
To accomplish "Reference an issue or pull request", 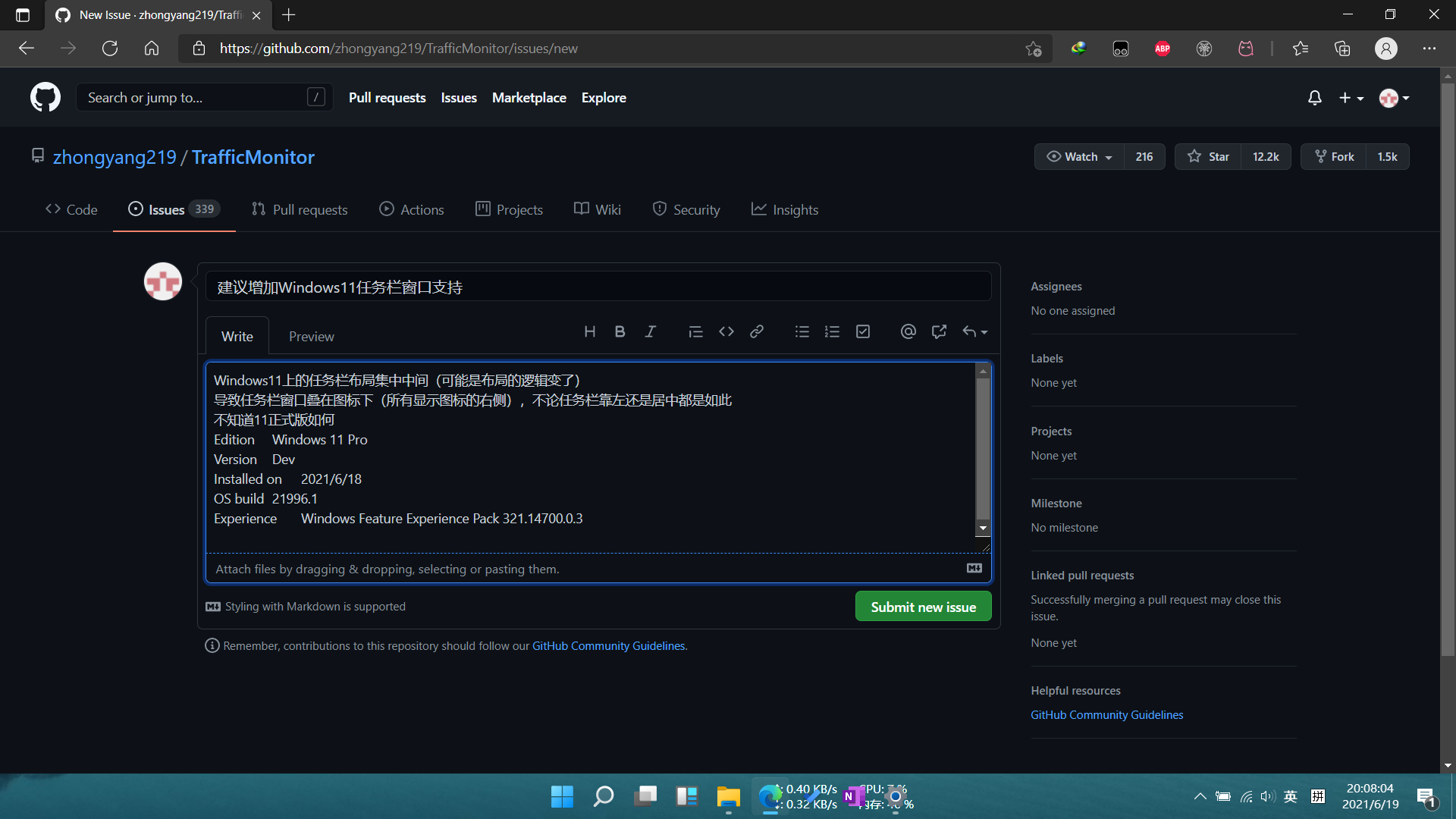I will (939, 331).
